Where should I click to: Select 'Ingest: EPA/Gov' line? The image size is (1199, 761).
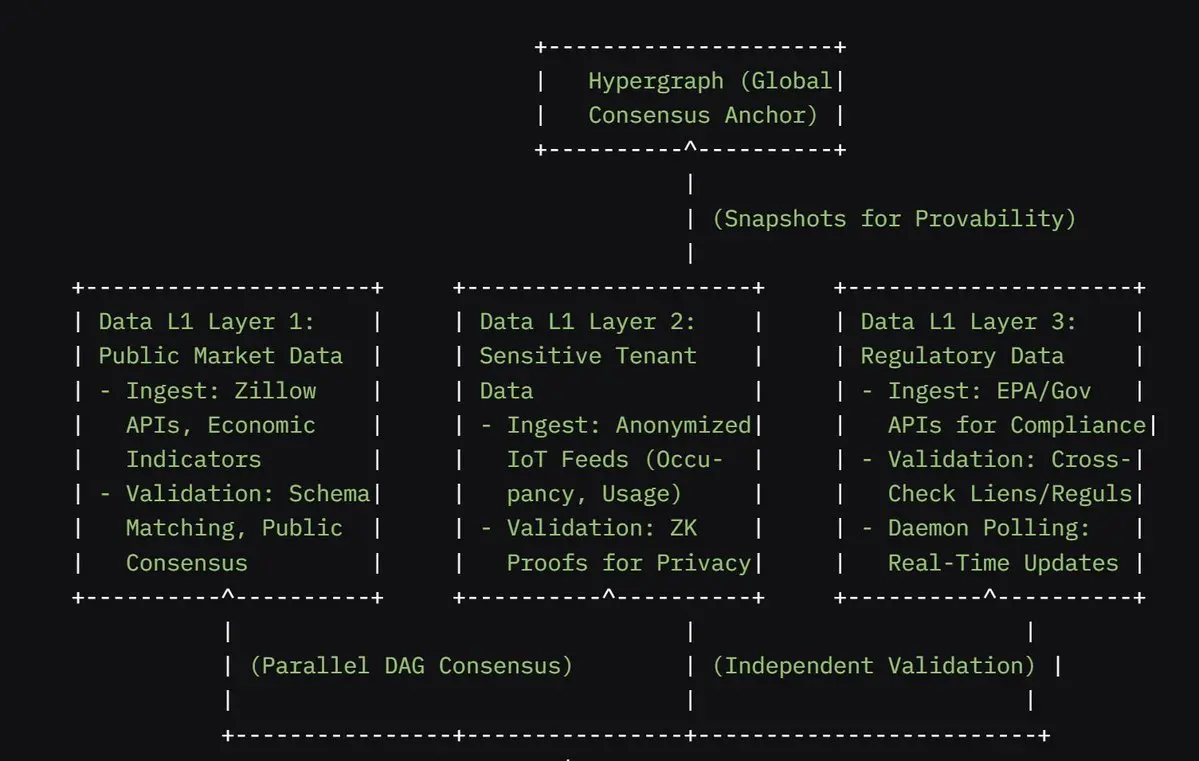click(976, 391)
